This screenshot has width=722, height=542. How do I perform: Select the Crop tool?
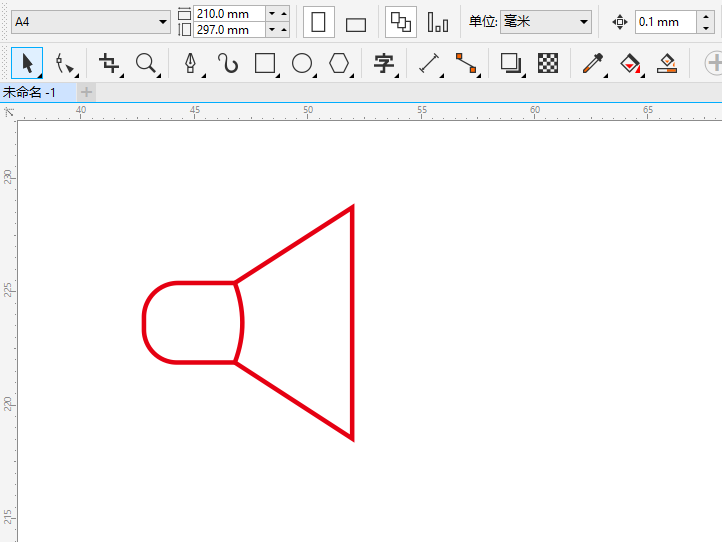tap(110, 64)
